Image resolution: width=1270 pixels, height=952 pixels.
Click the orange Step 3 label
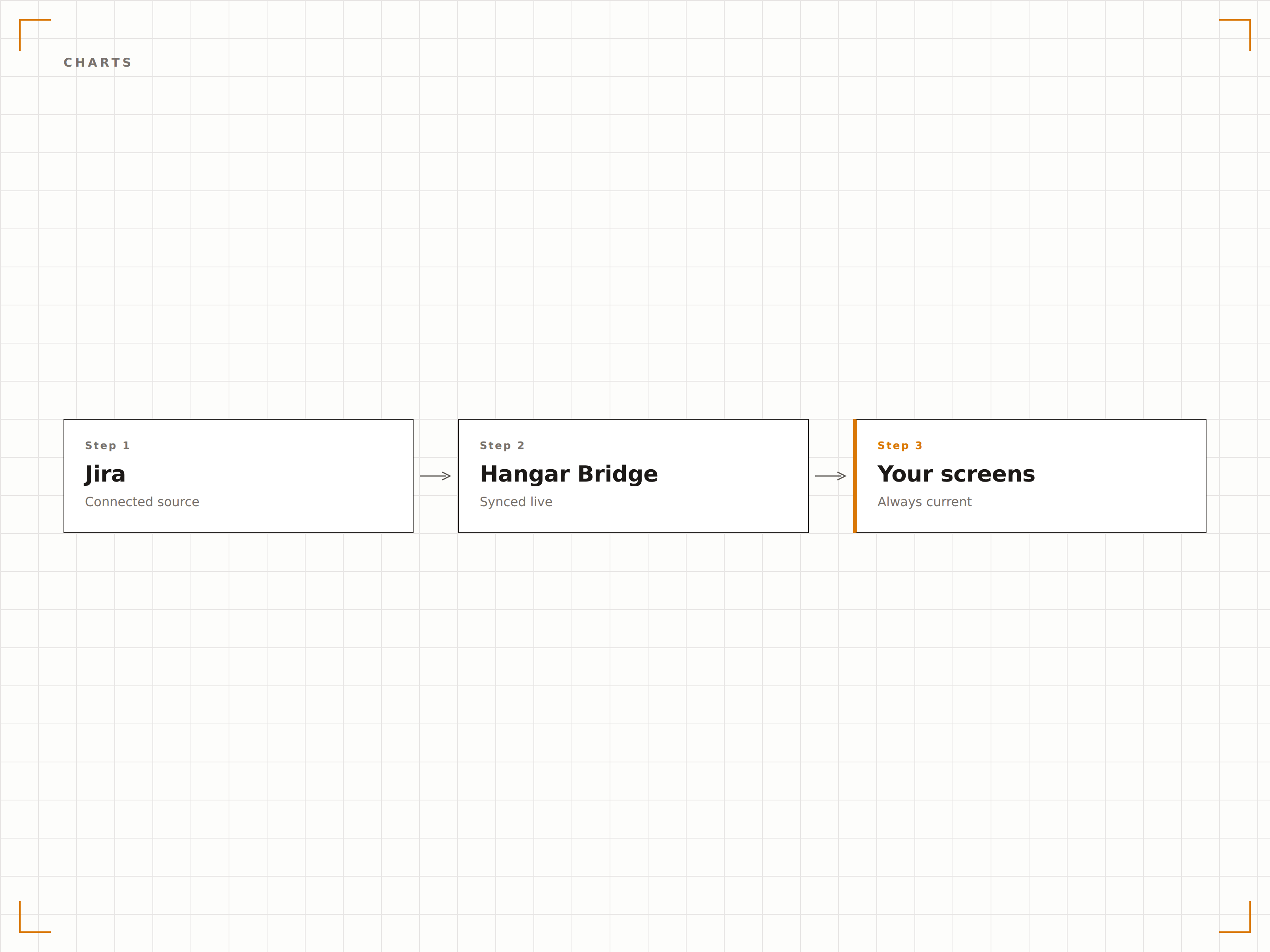click(x=900, y=445)
